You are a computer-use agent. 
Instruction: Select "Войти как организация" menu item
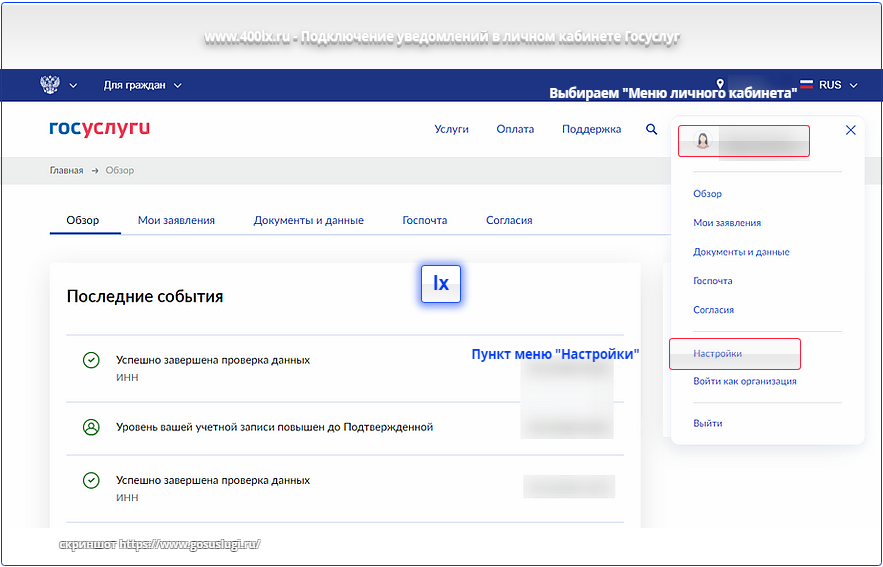coord(744,381)
